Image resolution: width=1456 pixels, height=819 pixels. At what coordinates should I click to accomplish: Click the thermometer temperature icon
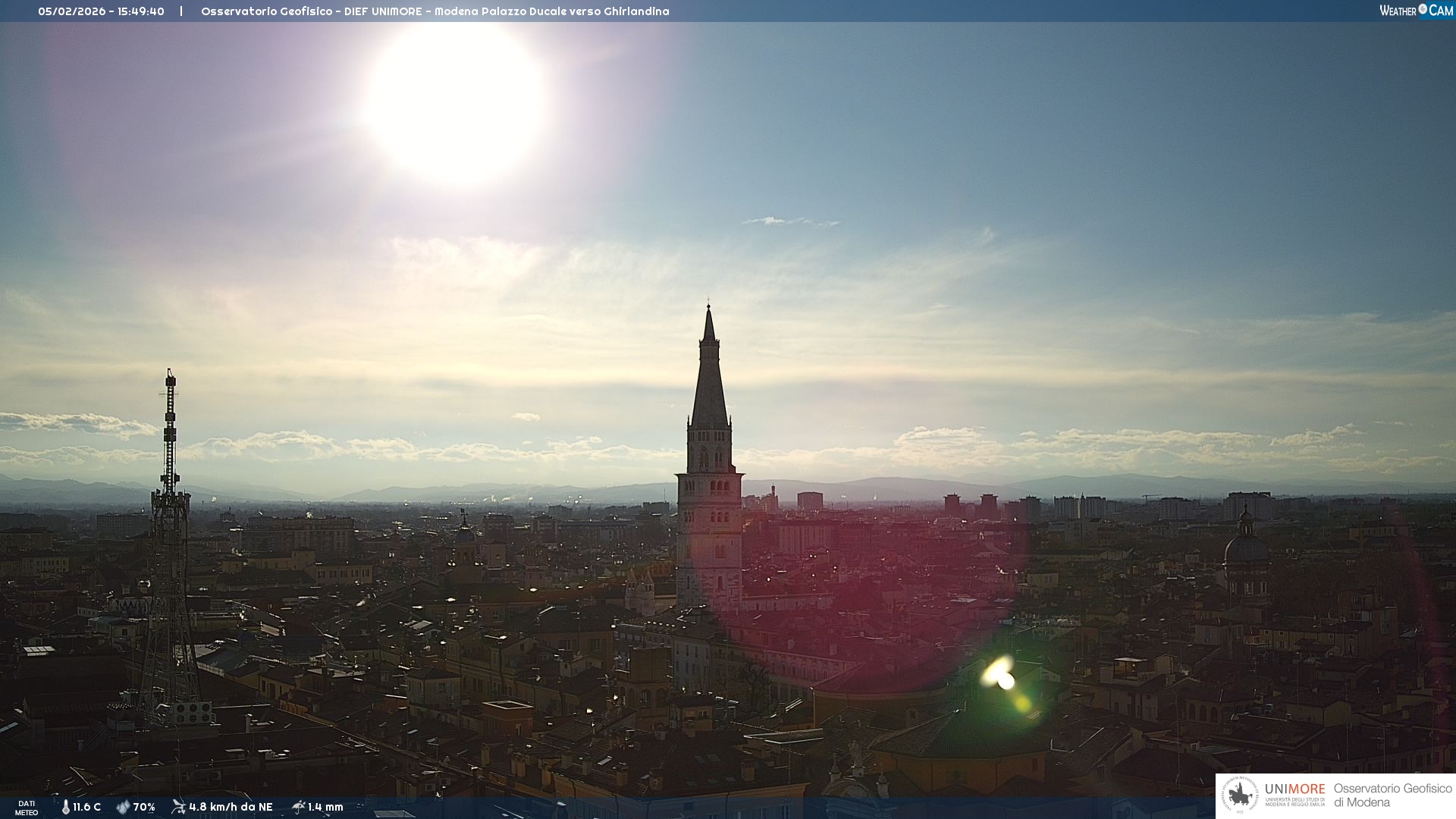pyautogui.click(x=66, y=807)
